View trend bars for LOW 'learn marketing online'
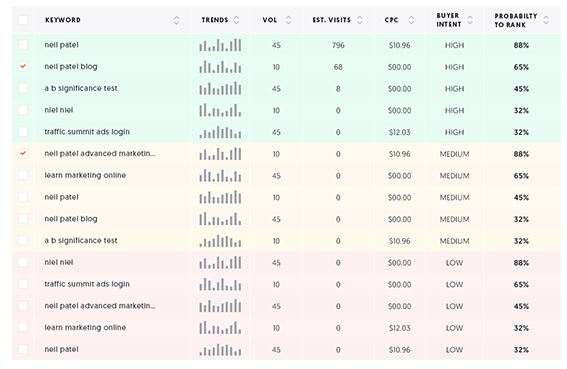 coord(220,328)
